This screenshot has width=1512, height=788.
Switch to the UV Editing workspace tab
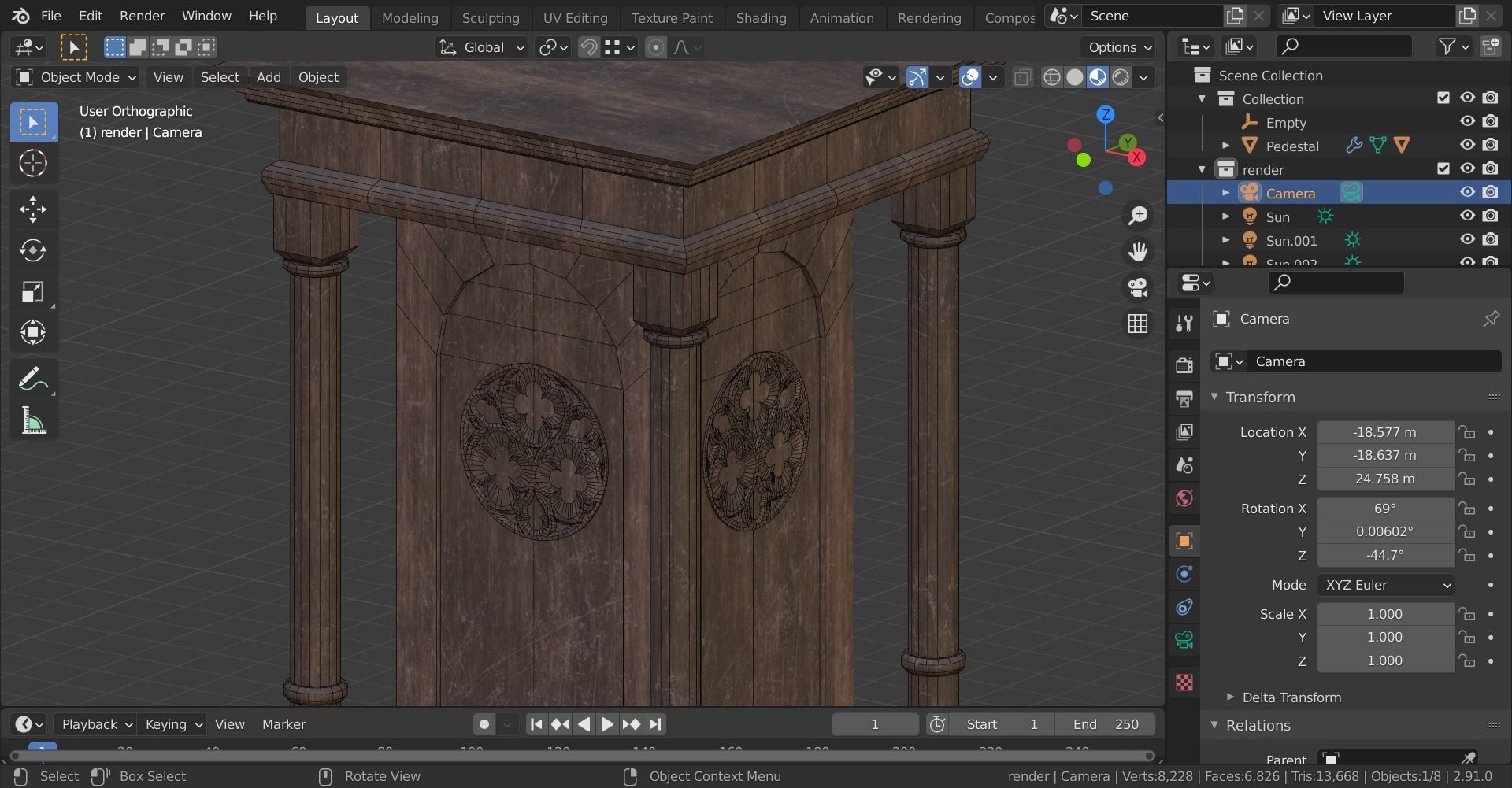pyautogui.click(x=575, y=17)
